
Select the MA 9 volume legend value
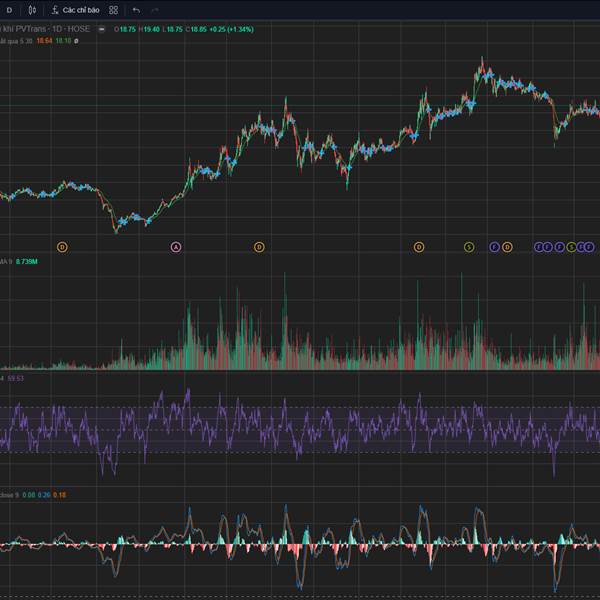[27, 262]
